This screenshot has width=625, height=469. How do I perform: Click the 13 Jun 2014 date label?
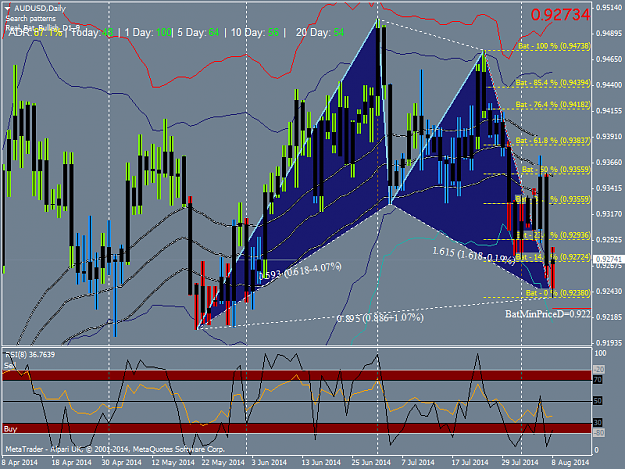(x=321, y=463)
